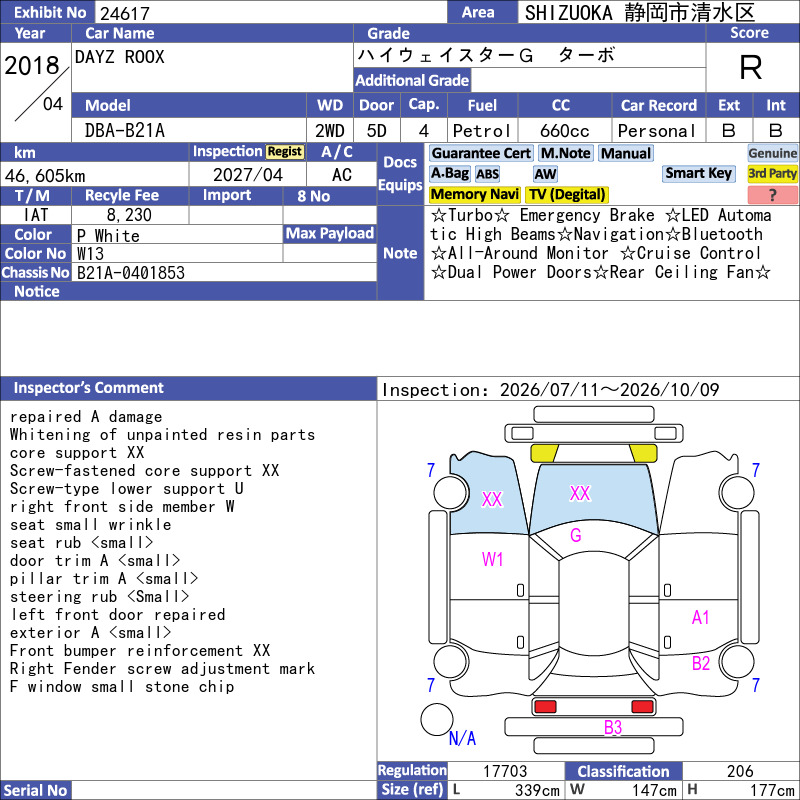
Task: Click the Additional Grade label
Action: coord(412,80)
